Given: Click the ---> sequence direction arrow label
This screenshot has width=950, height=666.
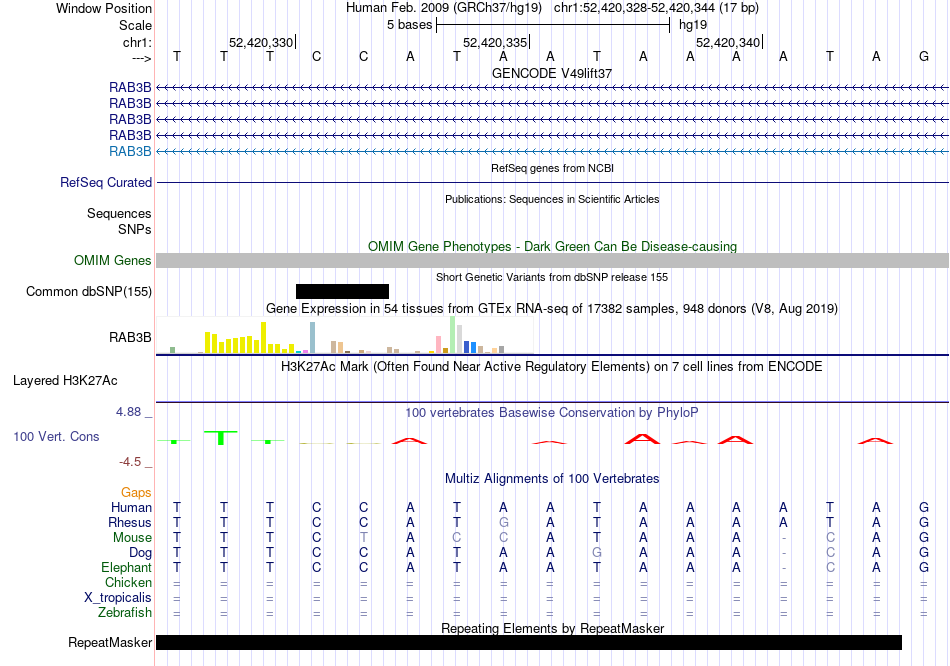Looking at the screenshot, I should tap(141, 58).
